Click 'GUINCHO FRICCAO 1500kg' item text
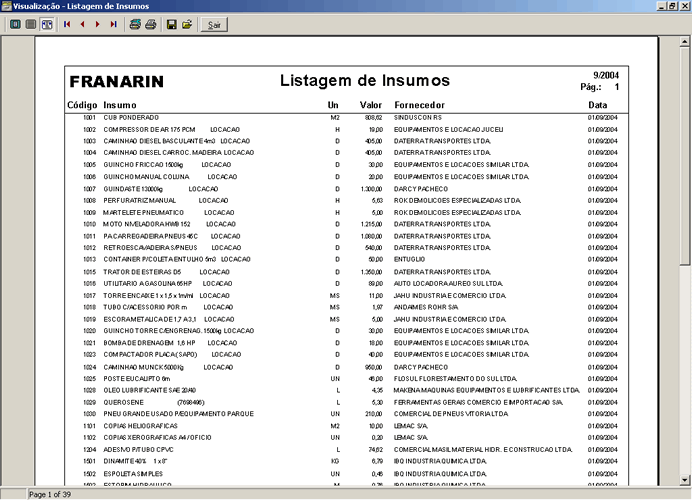The width and height of the screenshot is (692, 500). click(x=143, y=165)
